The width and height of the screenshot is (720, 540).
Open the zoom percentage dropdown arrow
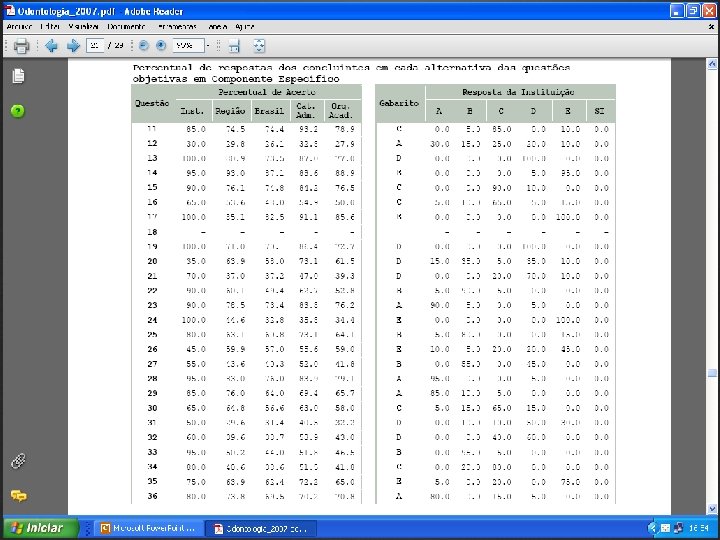point(208,45)
